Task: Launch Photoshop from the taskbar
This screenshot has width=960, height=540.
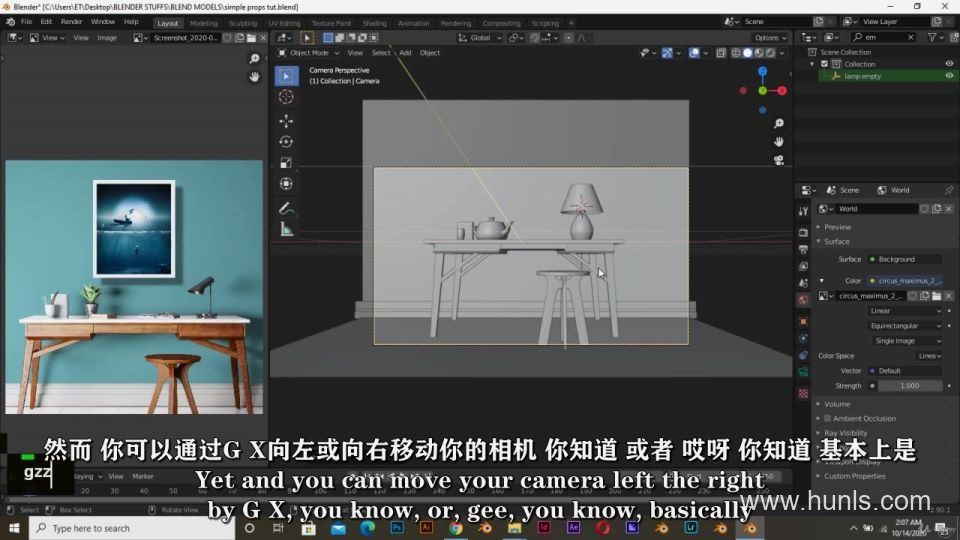Action: tap(397, 528)
